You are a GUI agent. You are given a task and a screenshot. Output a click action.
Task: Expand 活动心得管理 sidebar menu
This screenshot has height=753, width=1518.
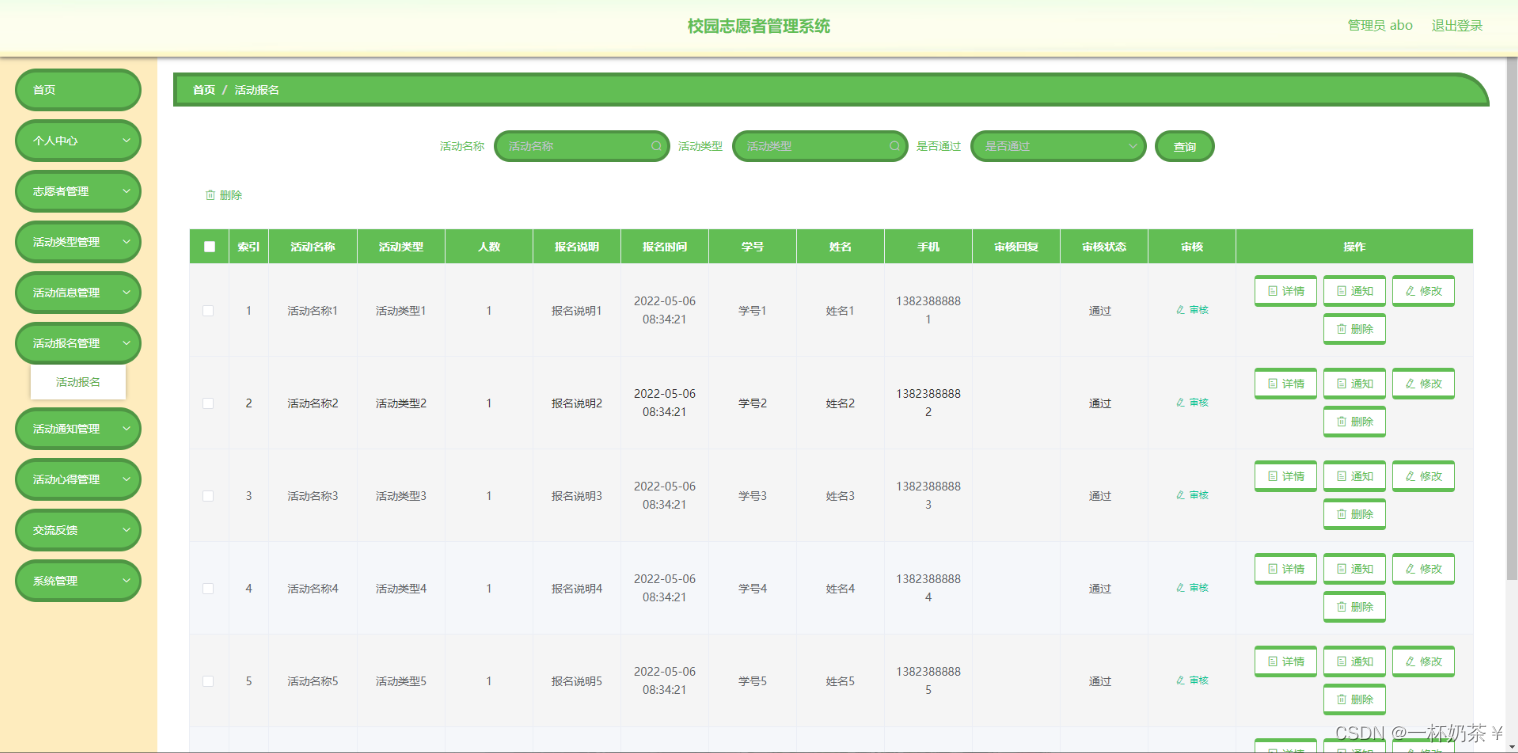pos(78,479)
